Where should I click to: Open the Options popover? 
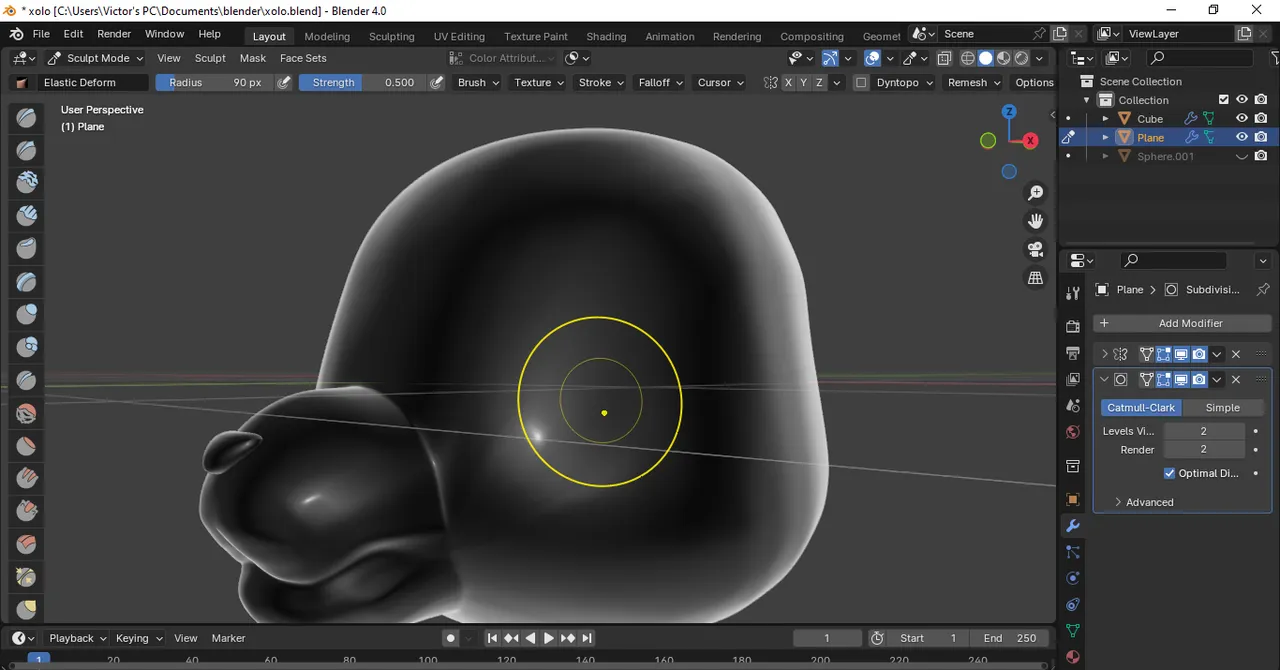click(1034, 83)
